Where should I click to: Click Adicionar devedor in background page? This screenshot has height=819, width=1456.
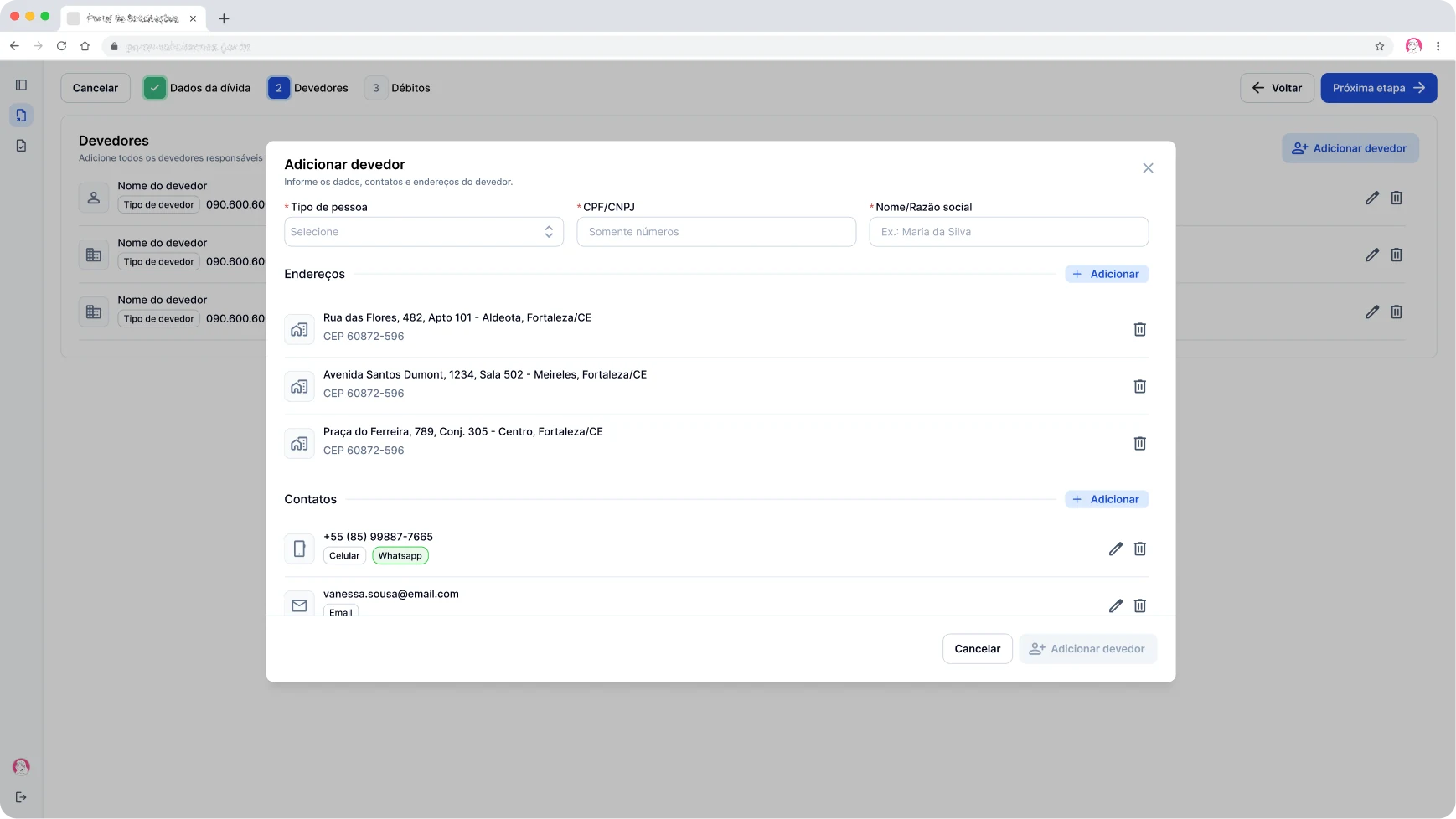coord(1350,148)
